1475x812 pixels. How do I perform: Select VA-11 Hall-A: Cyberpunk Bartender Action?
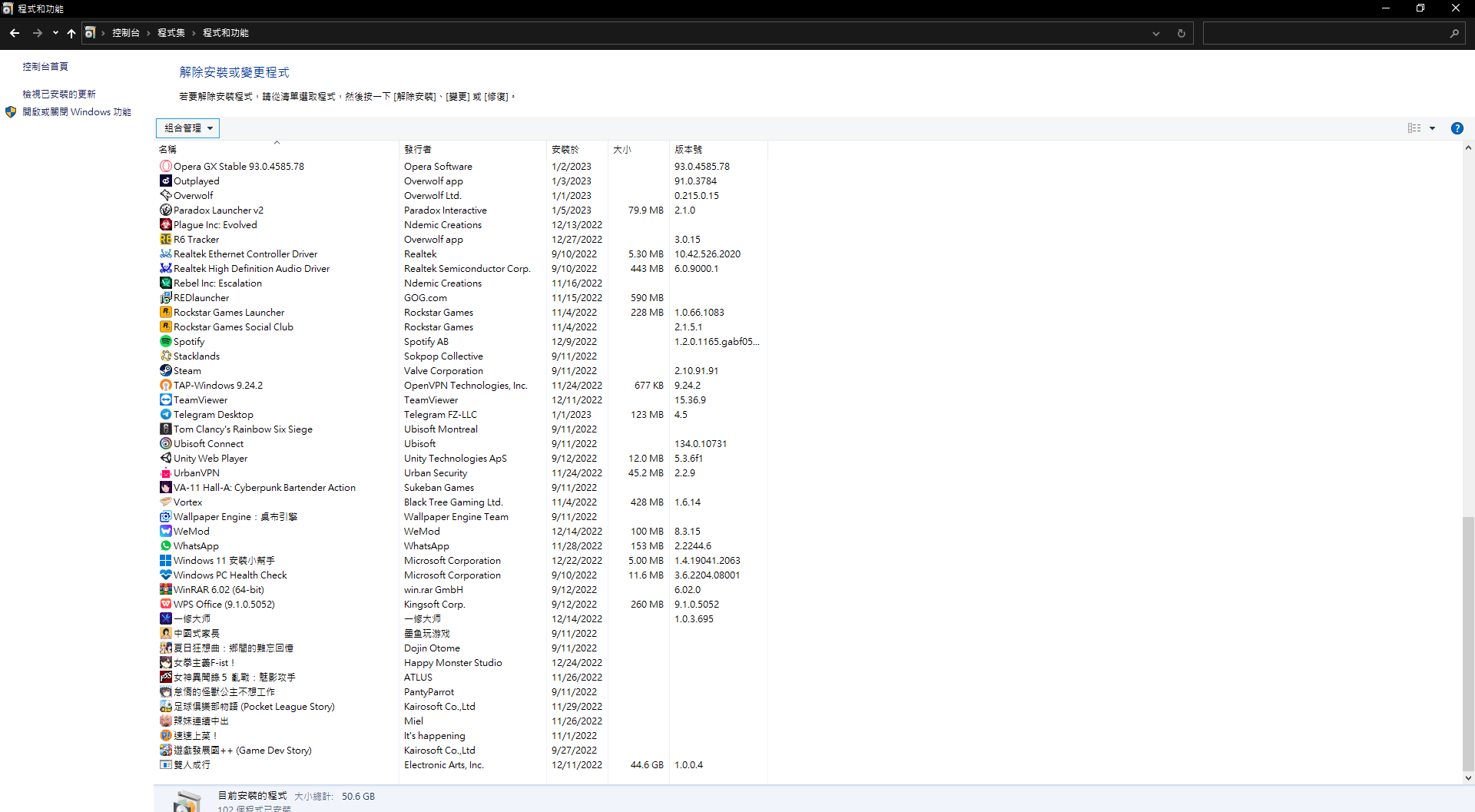(x=462, y=488)
